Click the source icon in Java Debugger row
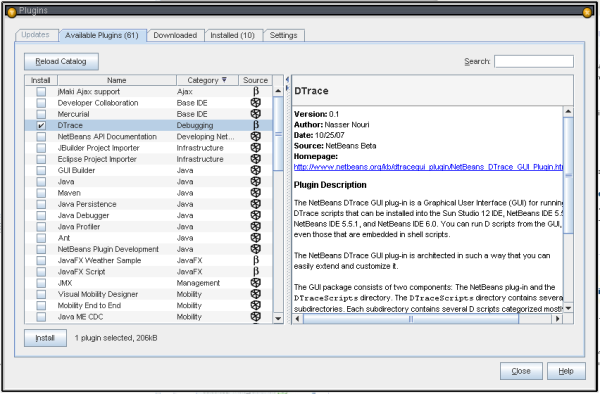 (x=256, y=215)
